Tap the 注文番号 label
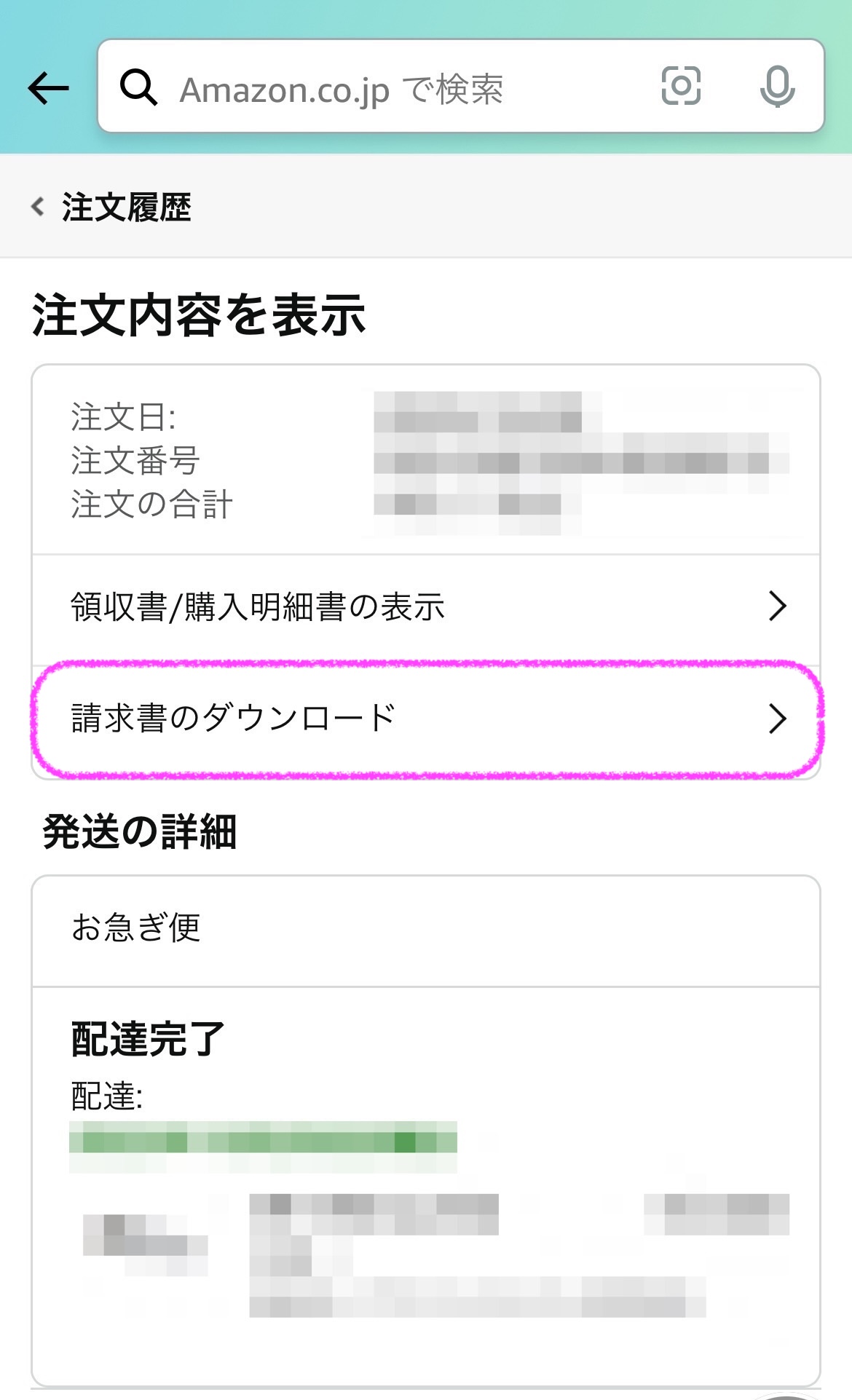This screenshot has width=852, height=1400. [x=135, y=461]
